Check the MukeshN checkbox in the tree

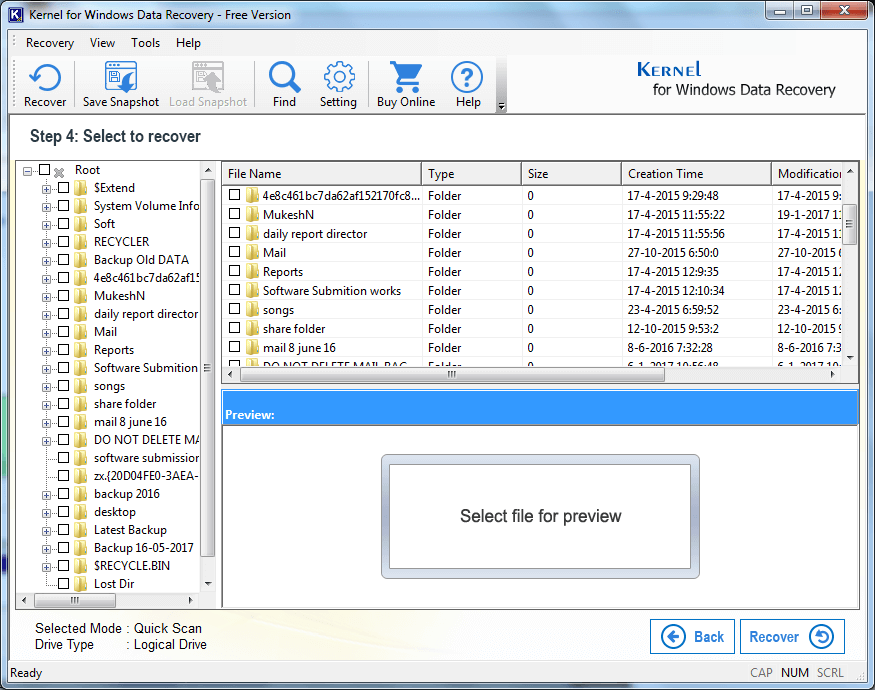click(x=64, y=296)
